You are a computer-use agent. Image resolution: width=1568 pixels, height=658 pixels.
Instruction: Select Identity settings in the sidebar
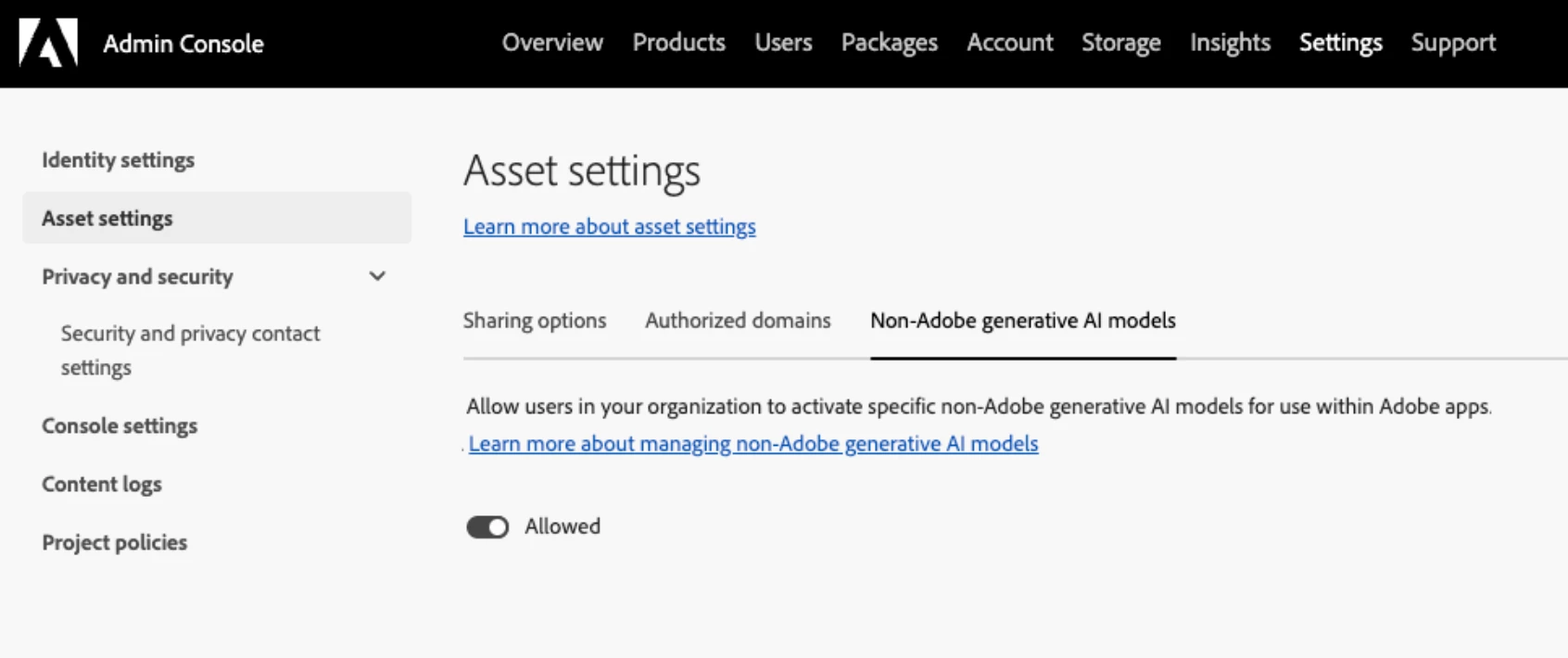[x=118, y=160]
